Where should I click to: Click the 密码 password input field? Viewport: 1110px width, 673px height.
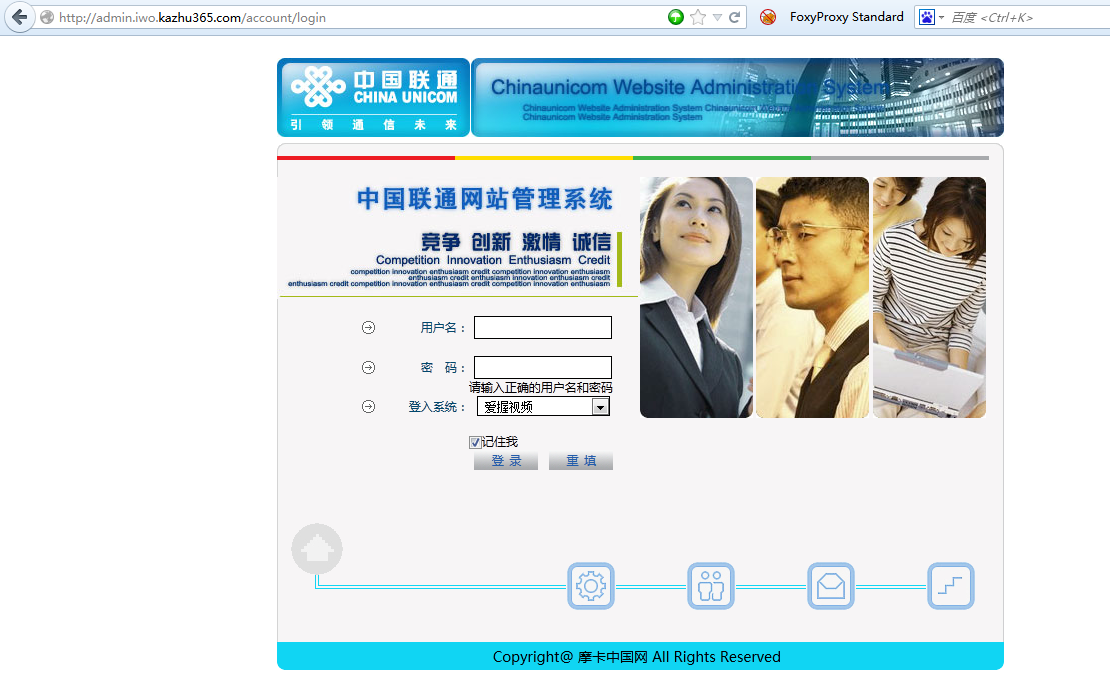[542, 367]
